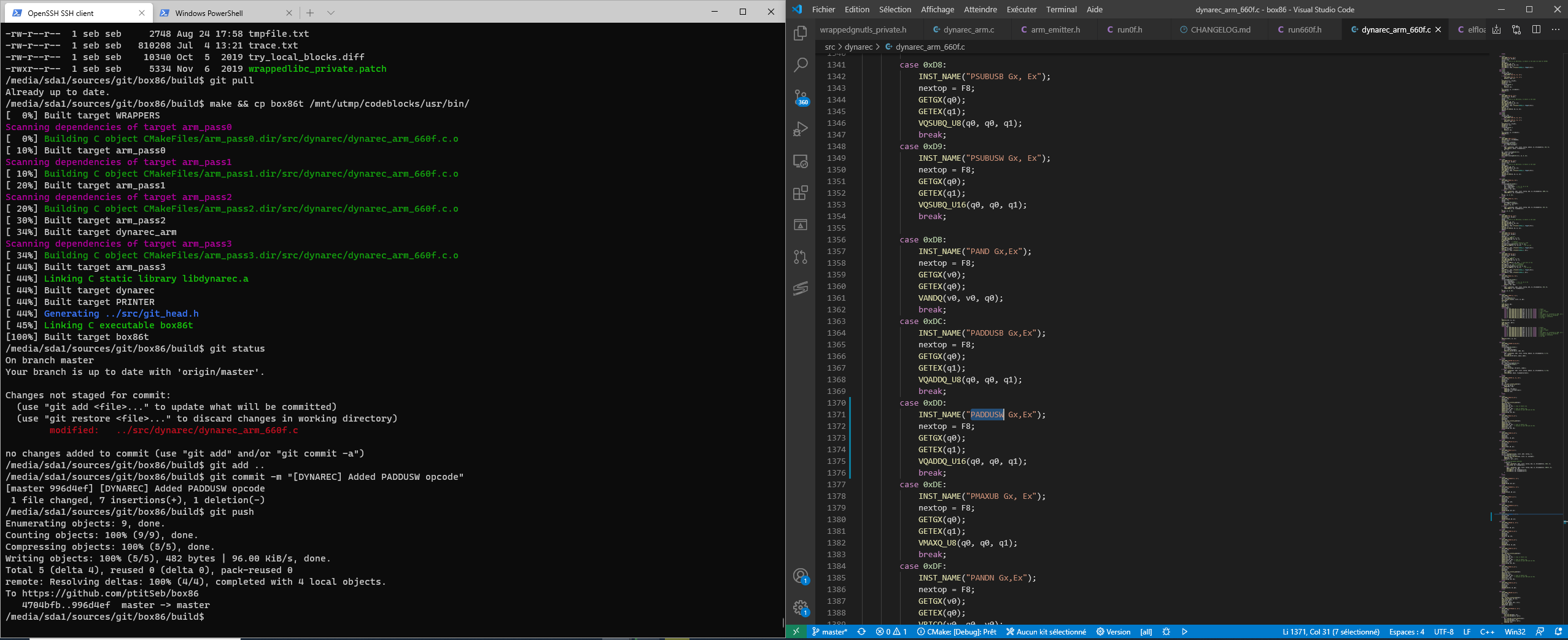Screen dimensions: 1568x640
Task: Click the master branch status bar button
Action: tap(829, 631)
